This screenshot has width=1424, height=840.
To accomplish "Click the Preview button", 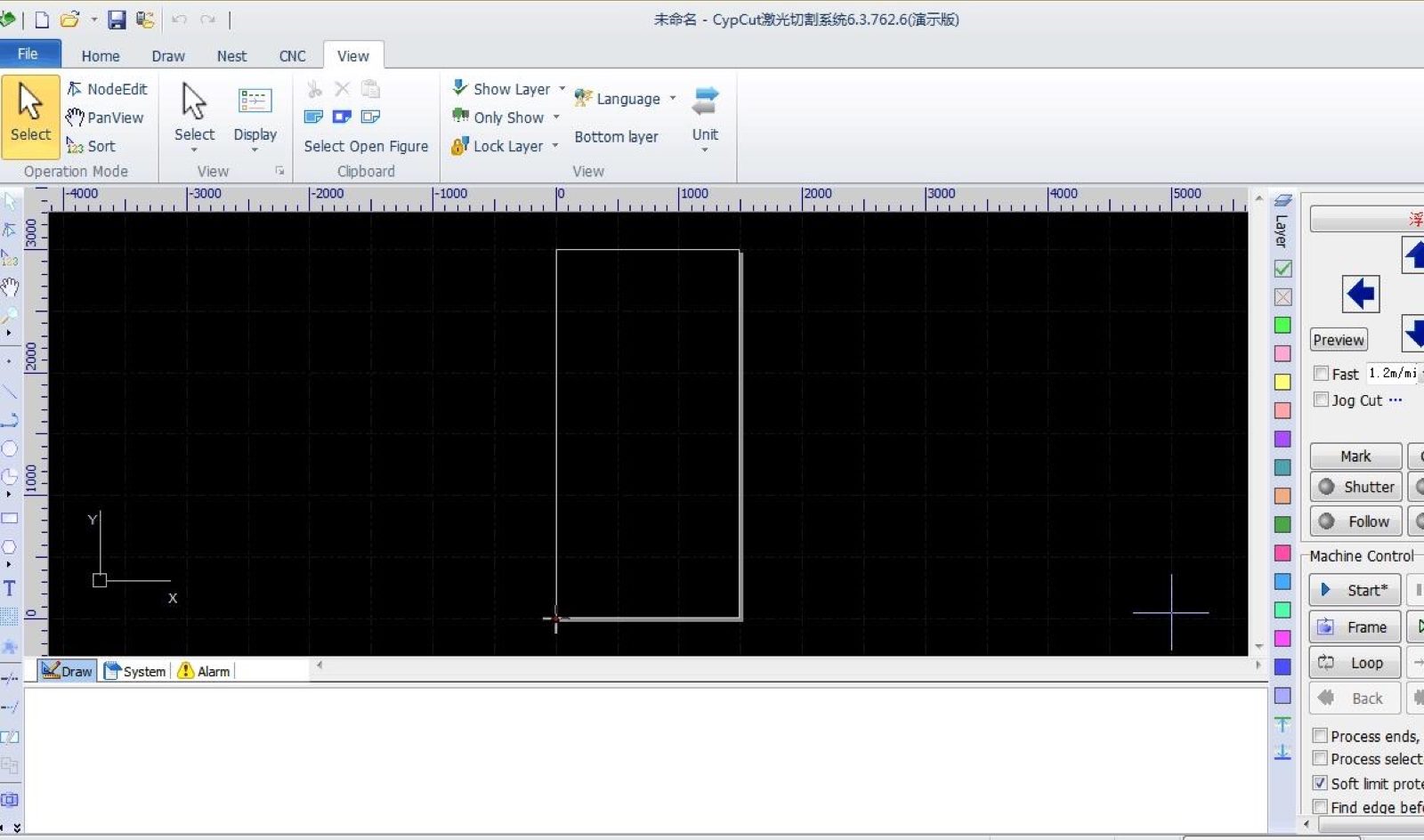I will [x=1339, y=340].
